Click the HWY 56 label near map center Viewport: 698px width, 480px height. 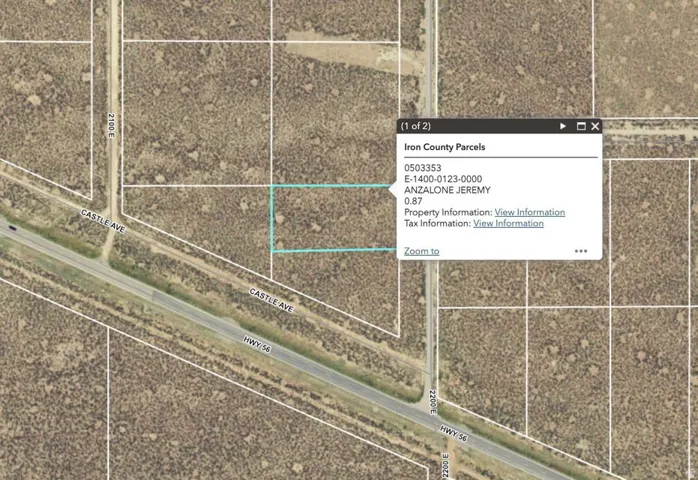coord(257,344)
